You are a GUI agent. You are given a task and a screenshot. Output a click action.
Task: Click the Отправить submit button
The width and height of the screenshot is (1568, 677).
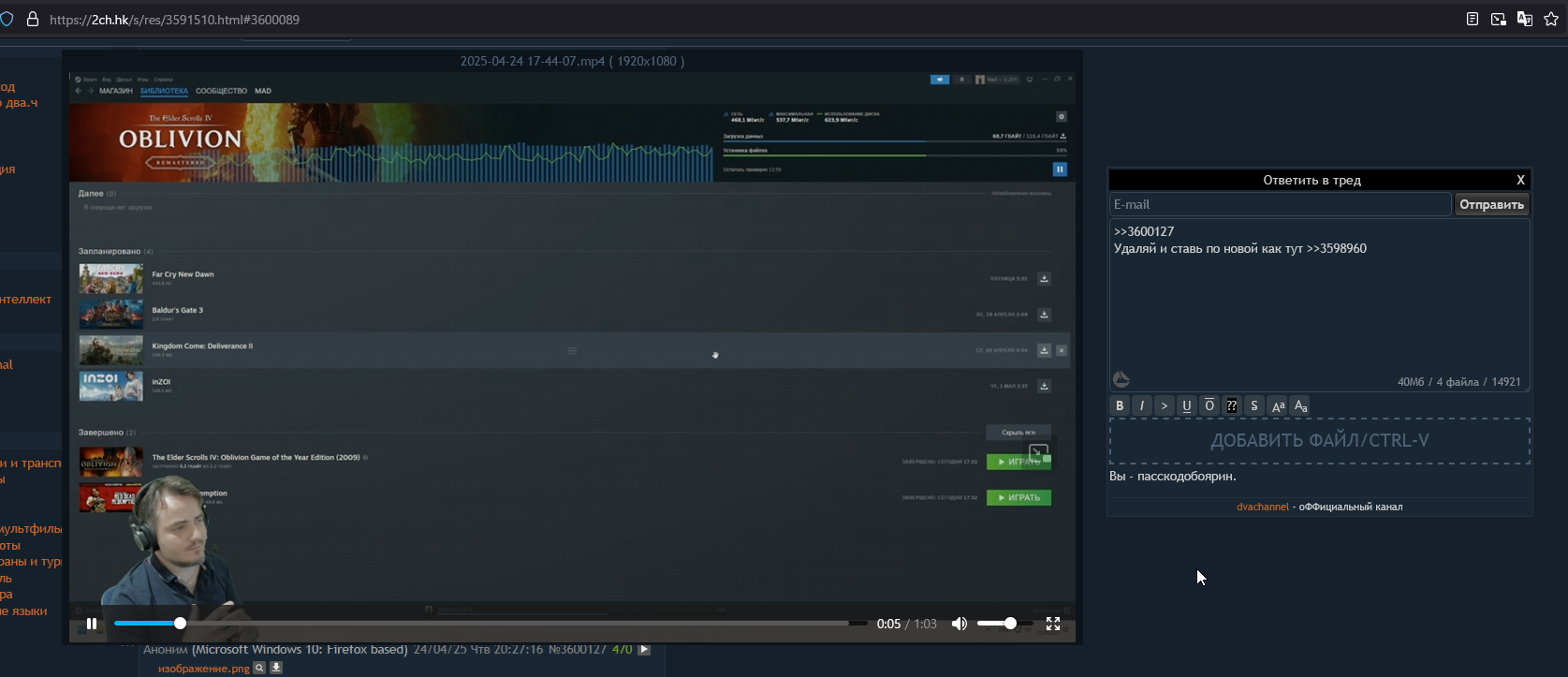[1492, 204]
